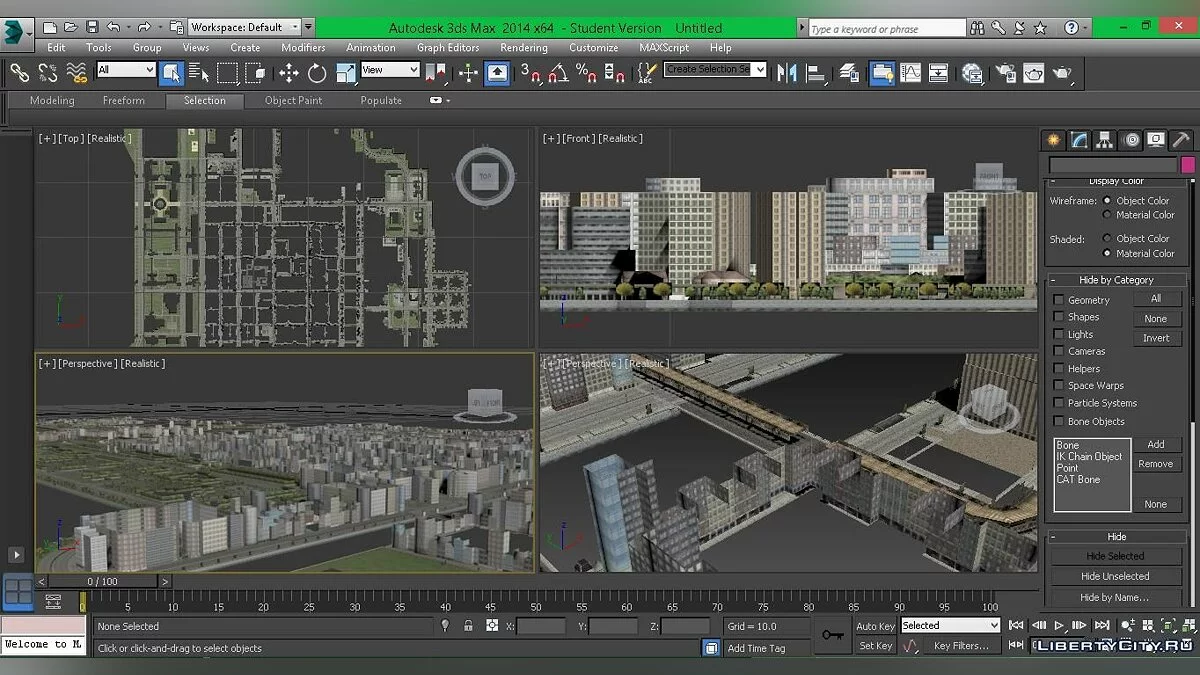Enable the Geometry hide category checkbox
Viewport: 1200px width, 675px height.
[1059, 300]
